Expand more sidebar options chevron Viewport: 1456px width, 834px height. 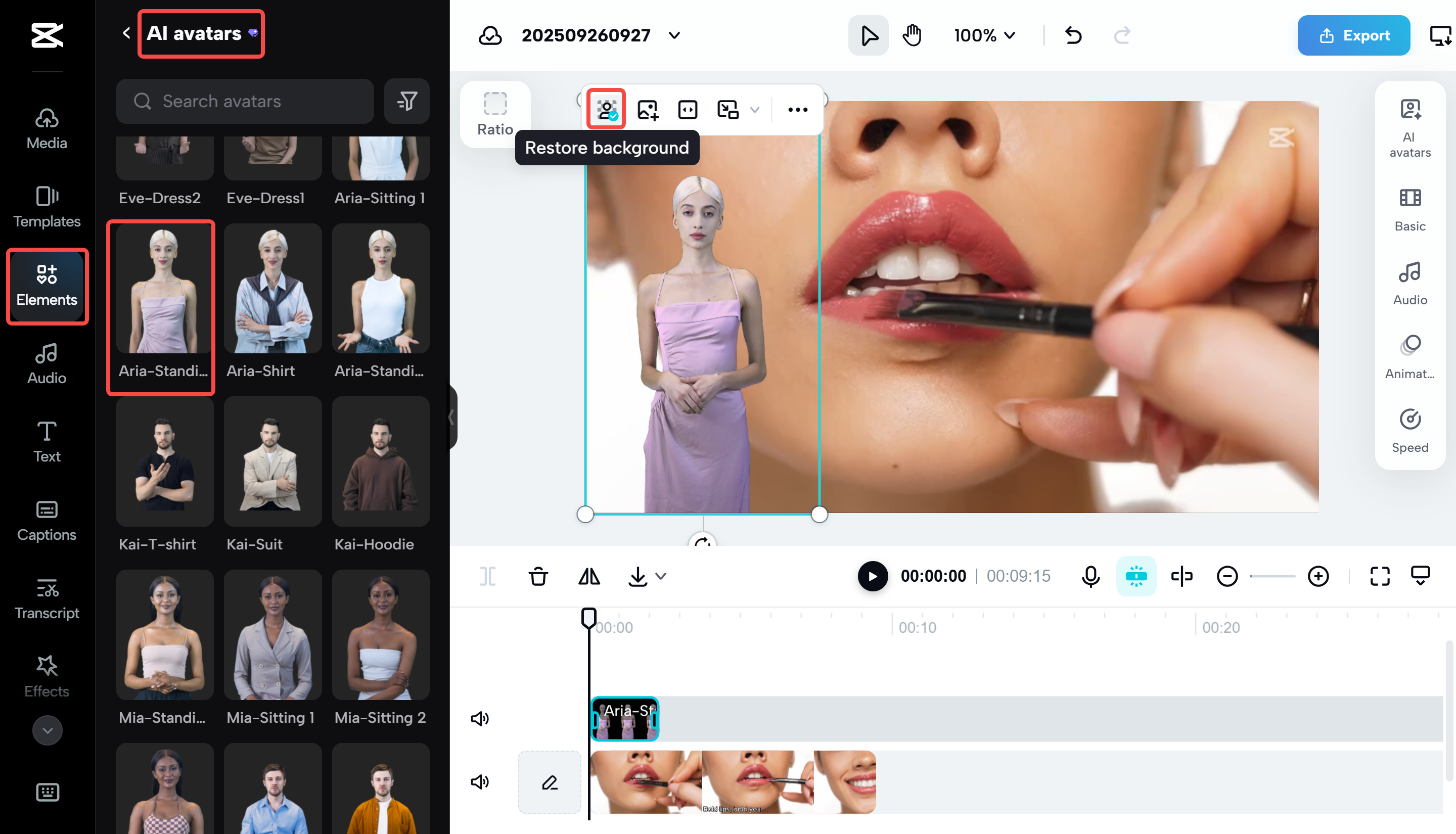pyautogui.click(x=48, y=730)
